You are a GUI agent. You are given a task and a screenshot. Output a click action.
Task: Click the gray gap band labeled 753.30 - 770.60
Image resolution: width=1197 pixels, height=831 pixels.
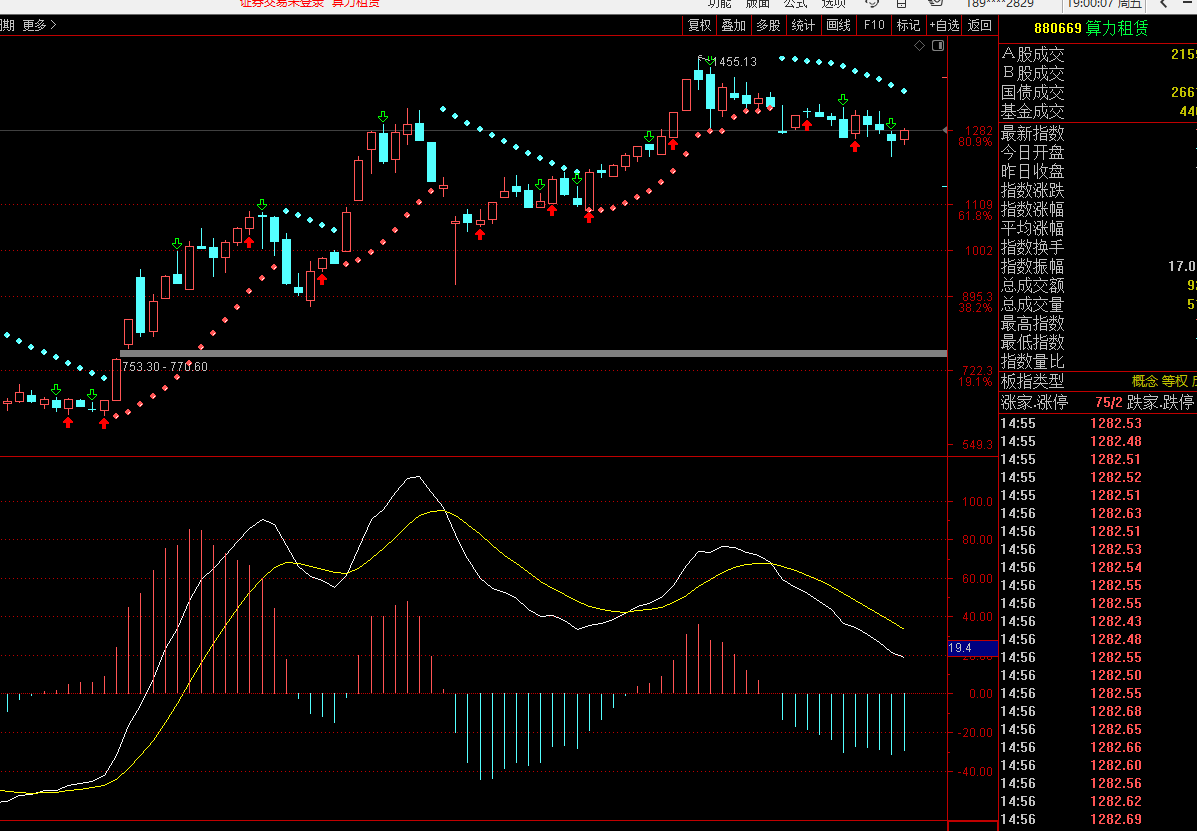coord(534,353)
